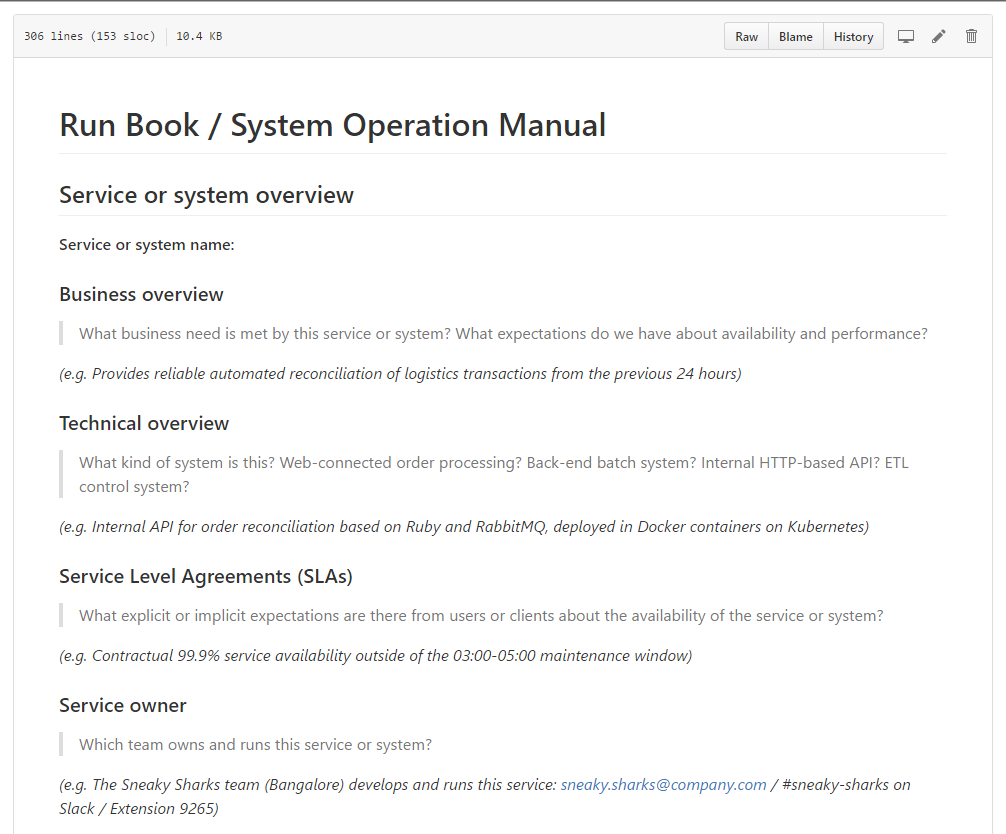Click the 'Technical overview' heading
Image resolution: width=1006 pixels, height=834 pixels.
[x=144, y=423]
